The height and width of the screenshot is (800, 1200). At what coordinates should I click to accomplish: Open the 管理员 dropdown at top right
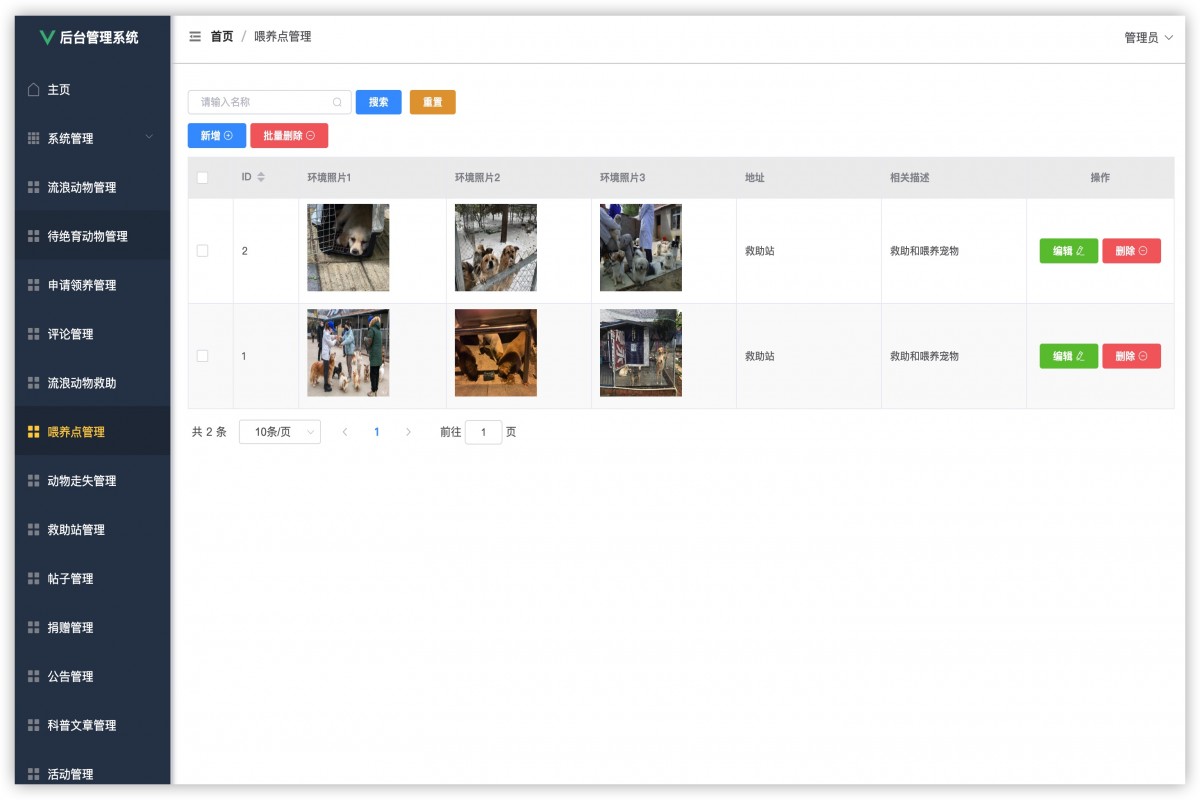(x=1148, y=36)
